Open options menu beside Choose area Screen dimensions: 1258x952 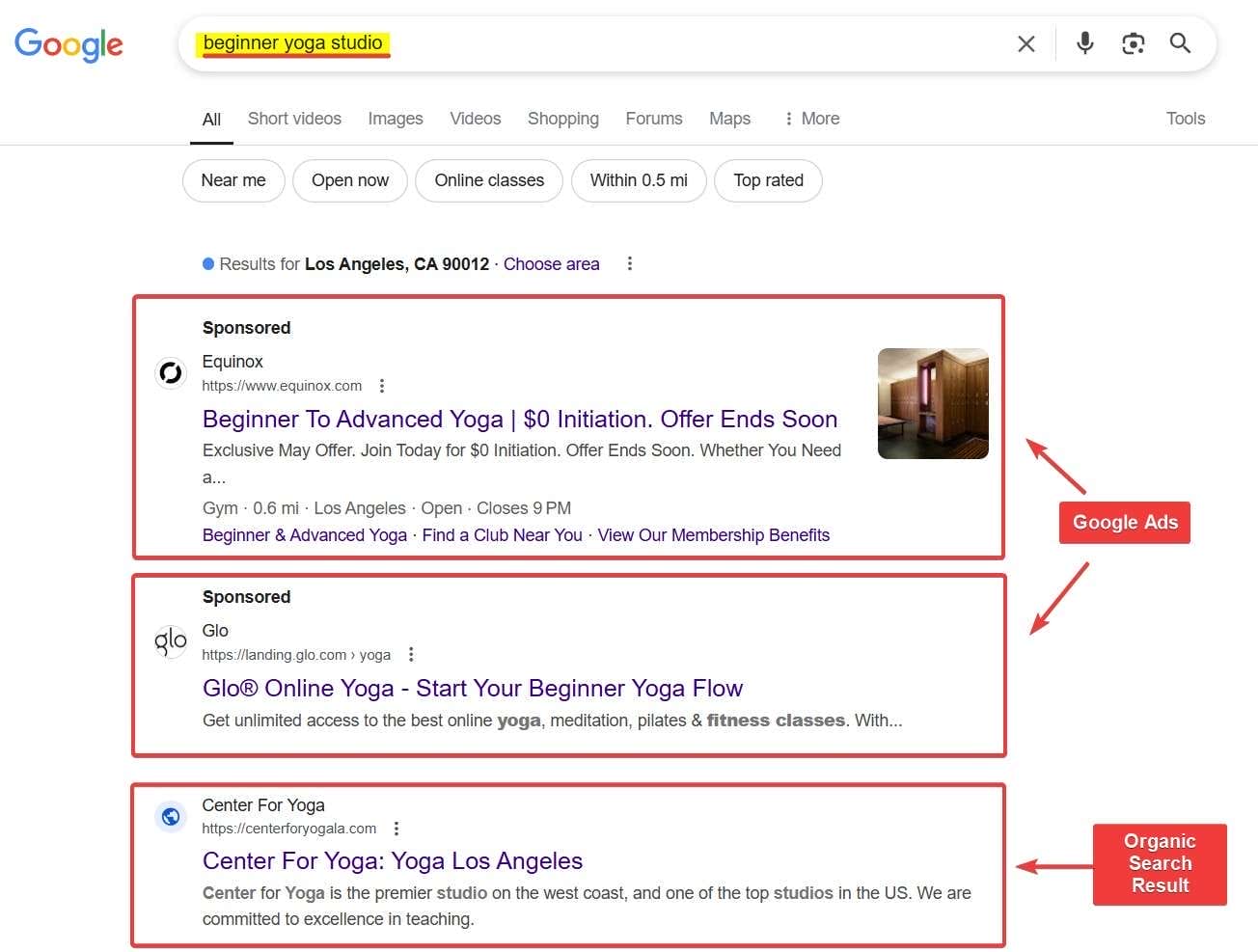(629, 263)
